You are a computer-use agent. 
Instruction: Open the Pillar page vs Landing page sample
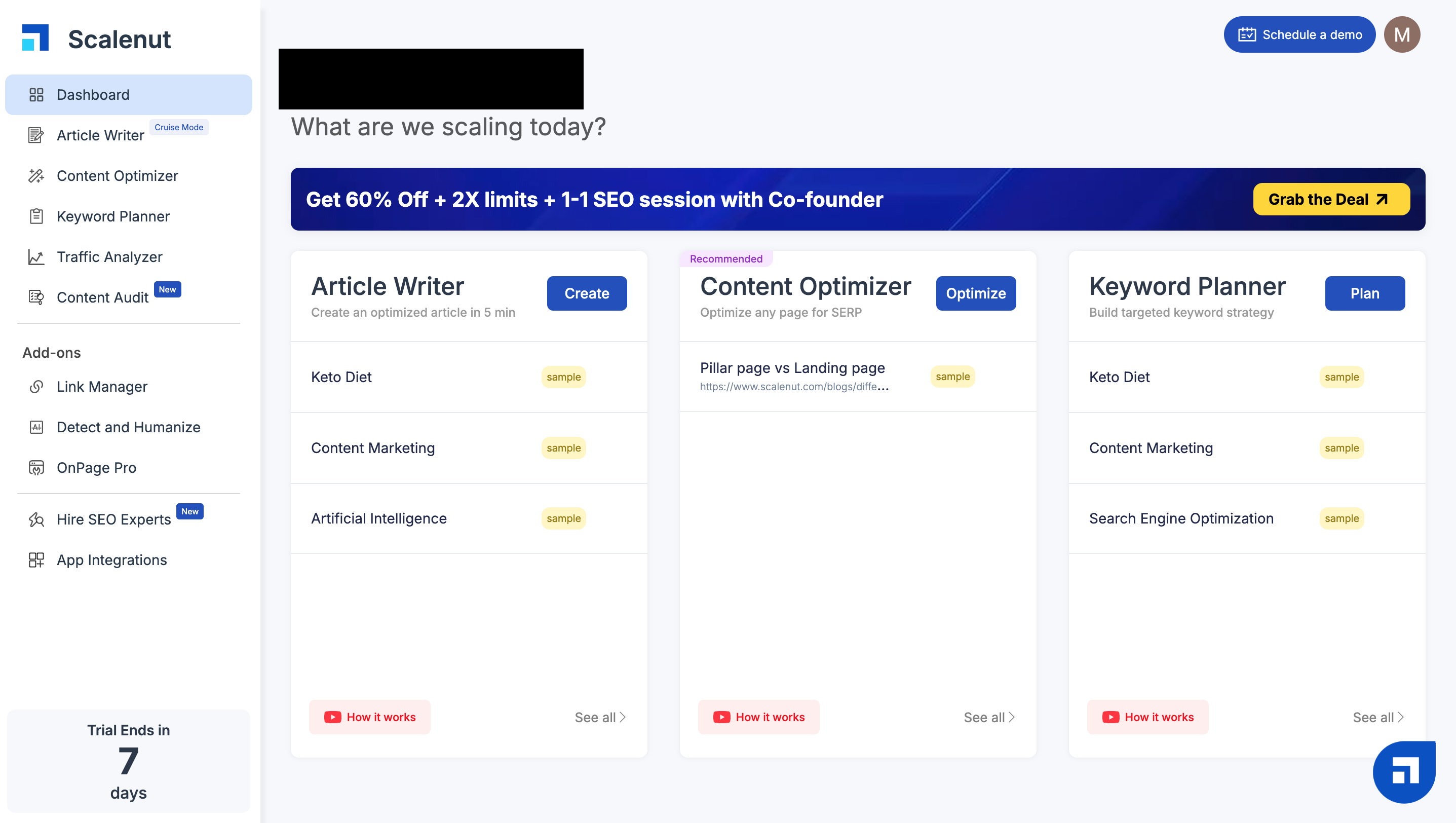point(792,368)
